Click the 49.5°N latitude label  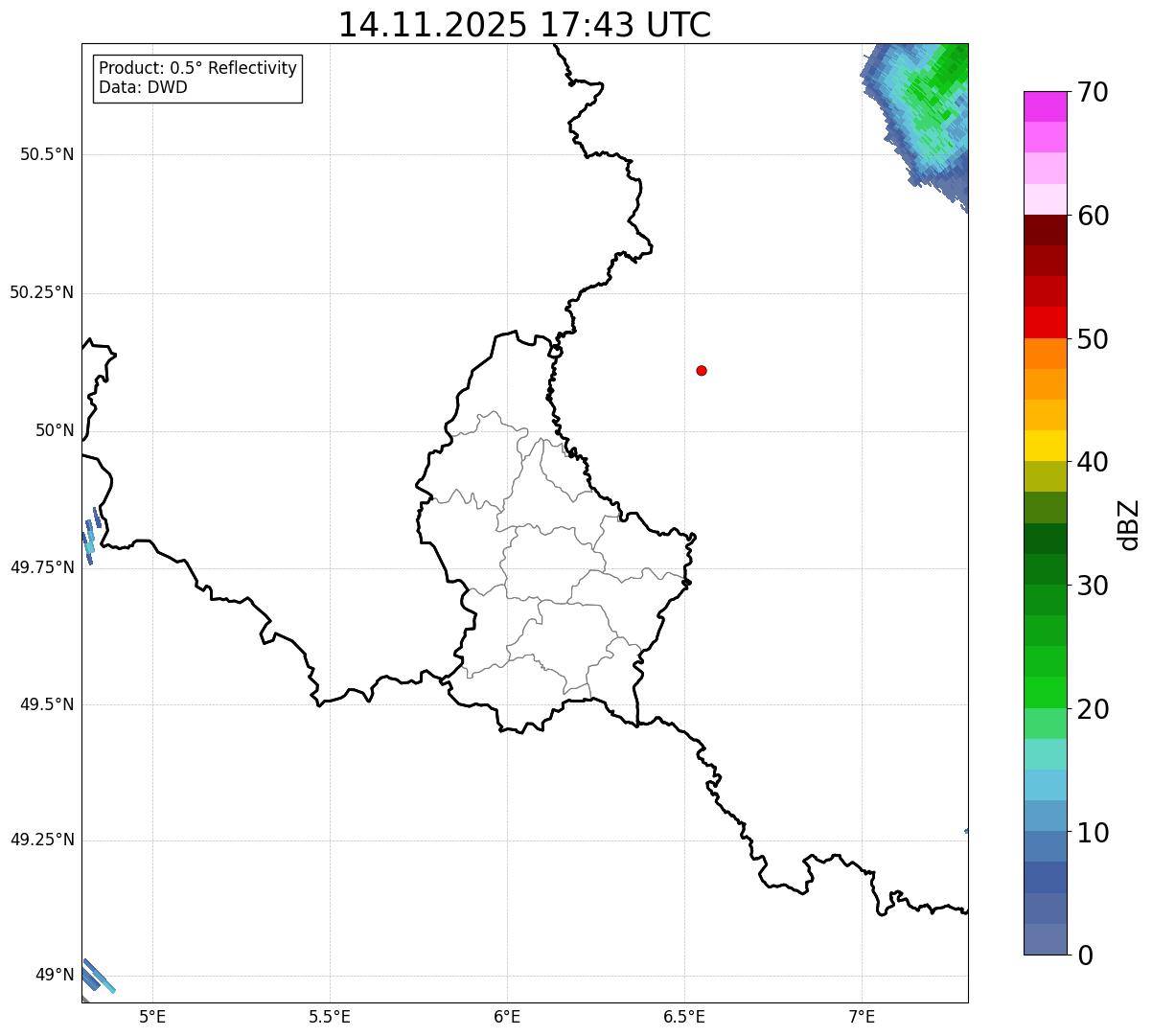[x=47, y=704]
